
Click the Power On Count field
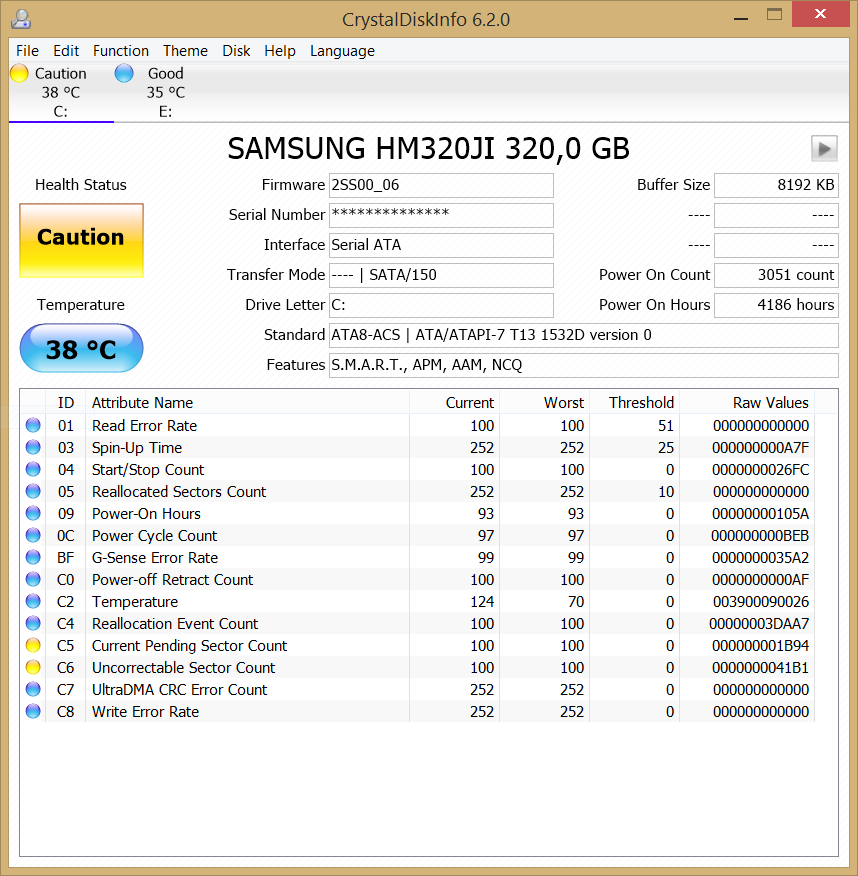[776, 275]
